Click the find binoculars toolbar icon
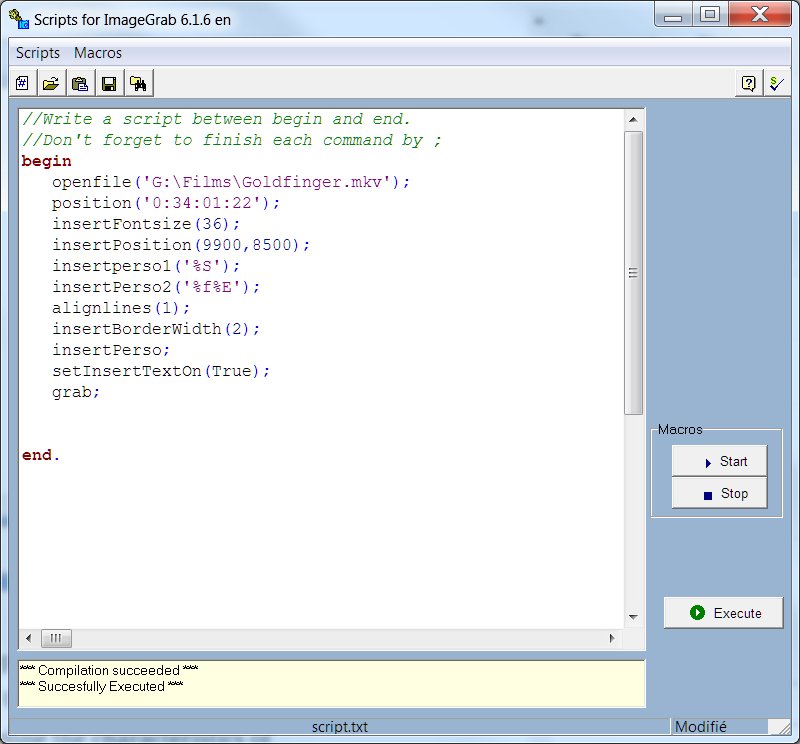Viewport: 800px width, 744px height. click(138, 83)
